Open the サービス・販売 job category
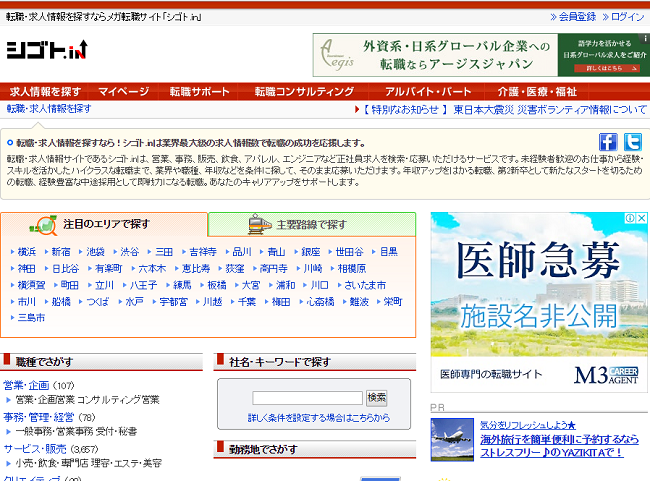The height and width of the screenshot is (481, 650). tap(35, 449)
